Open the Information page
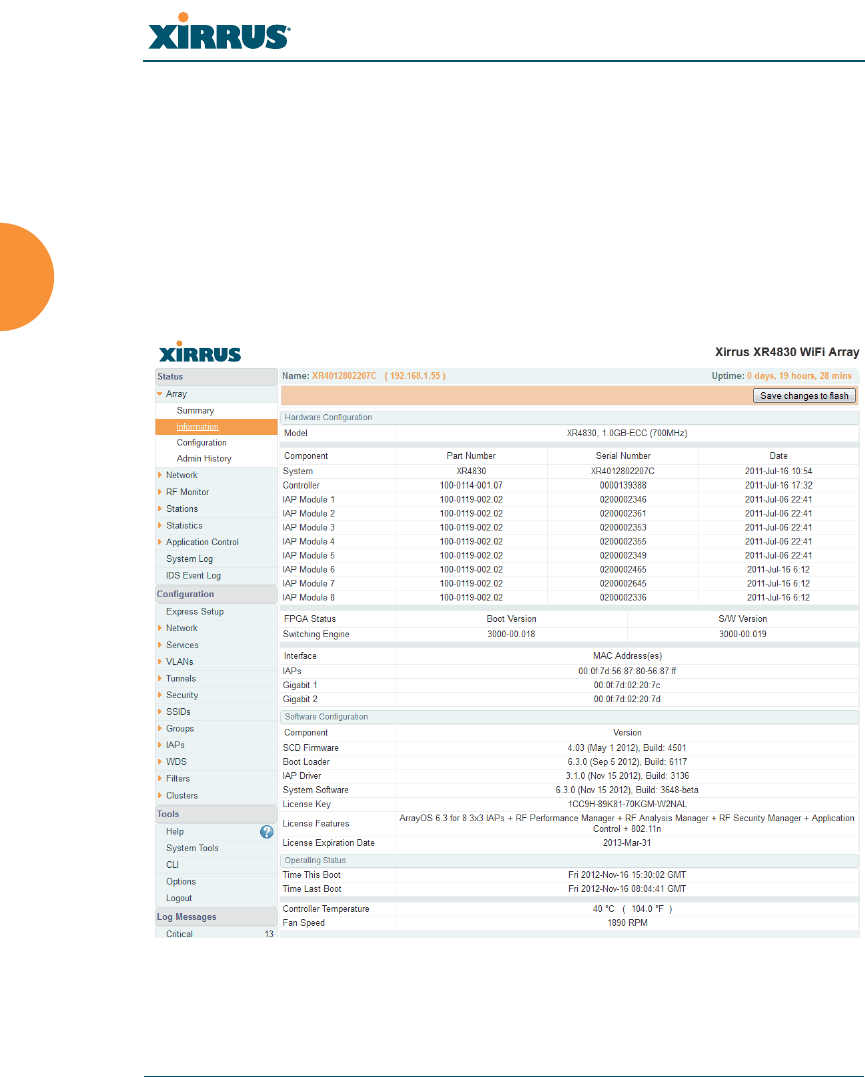The width and height of the screenshot is (865, 1077). [x=197, y=427]
